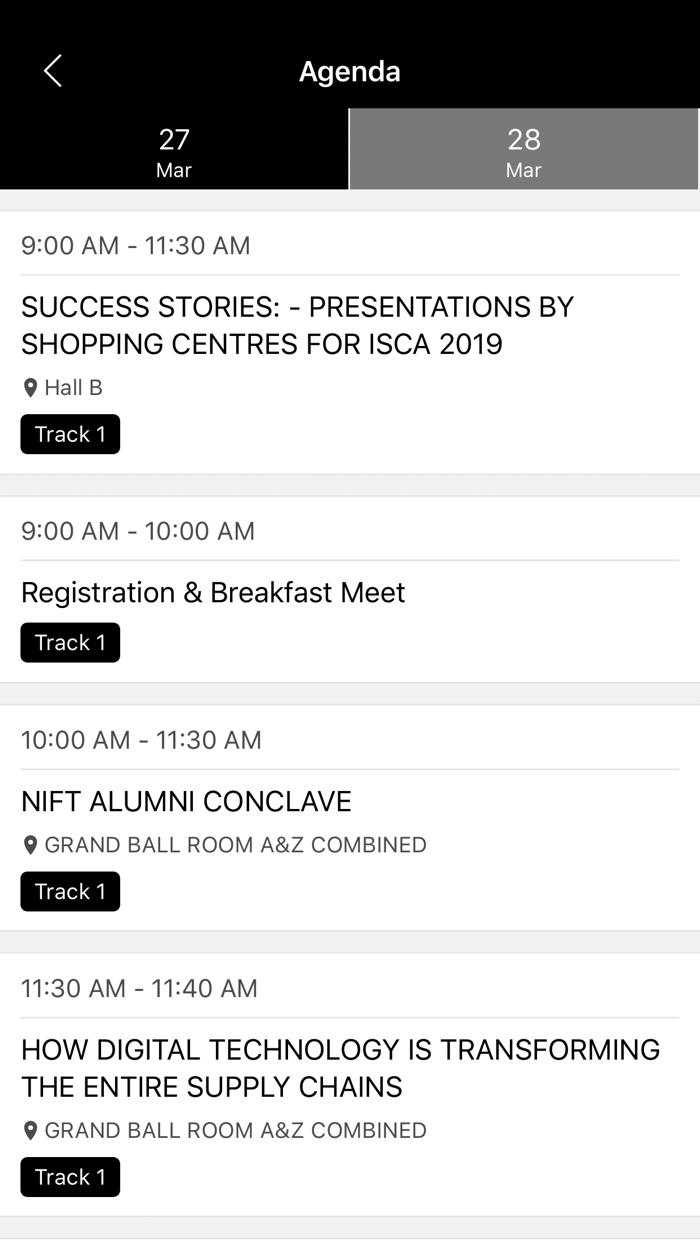The image size is (700, 1244).
Task: Tap the Hall B venue label
Action: (x=73, y=388)
